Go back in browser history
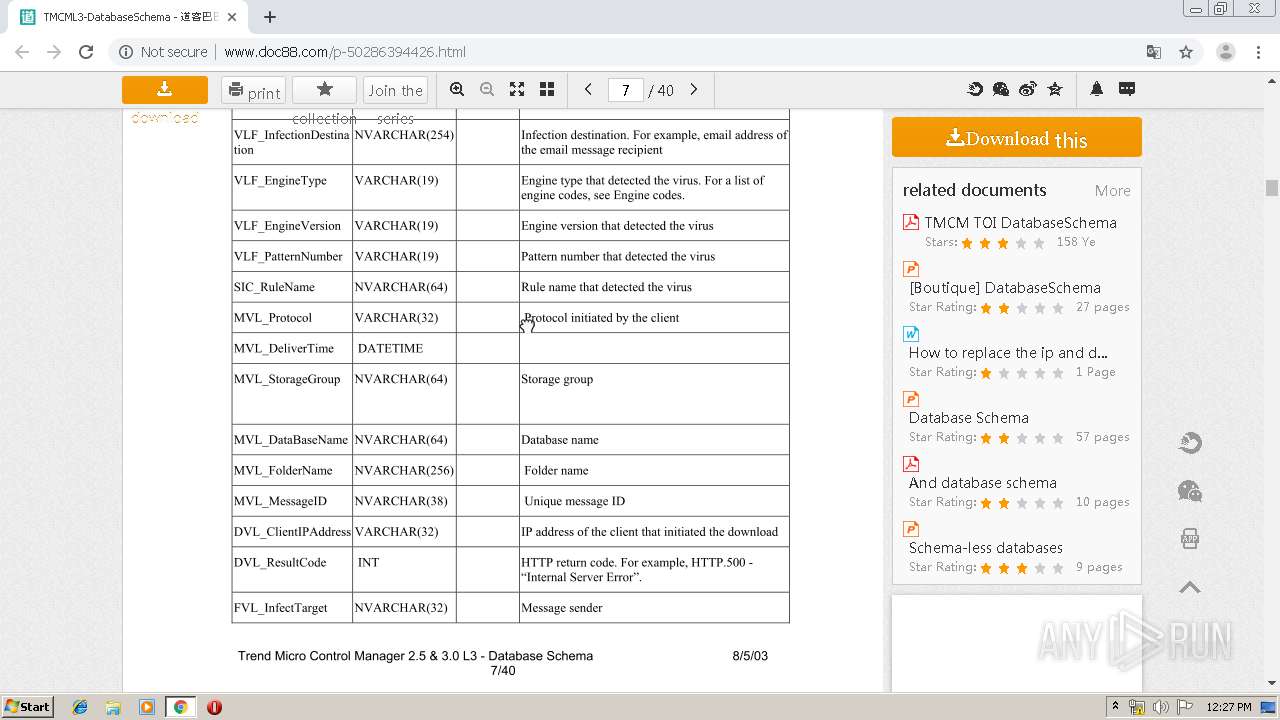This screenshot has width=1280, height=720. (22, 52)
